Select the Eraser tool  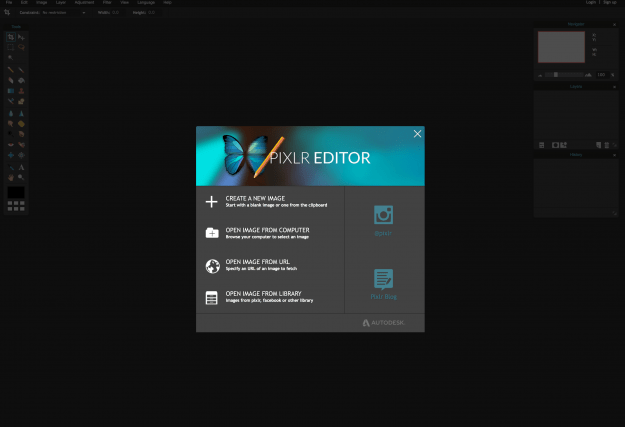click(11, 80)
